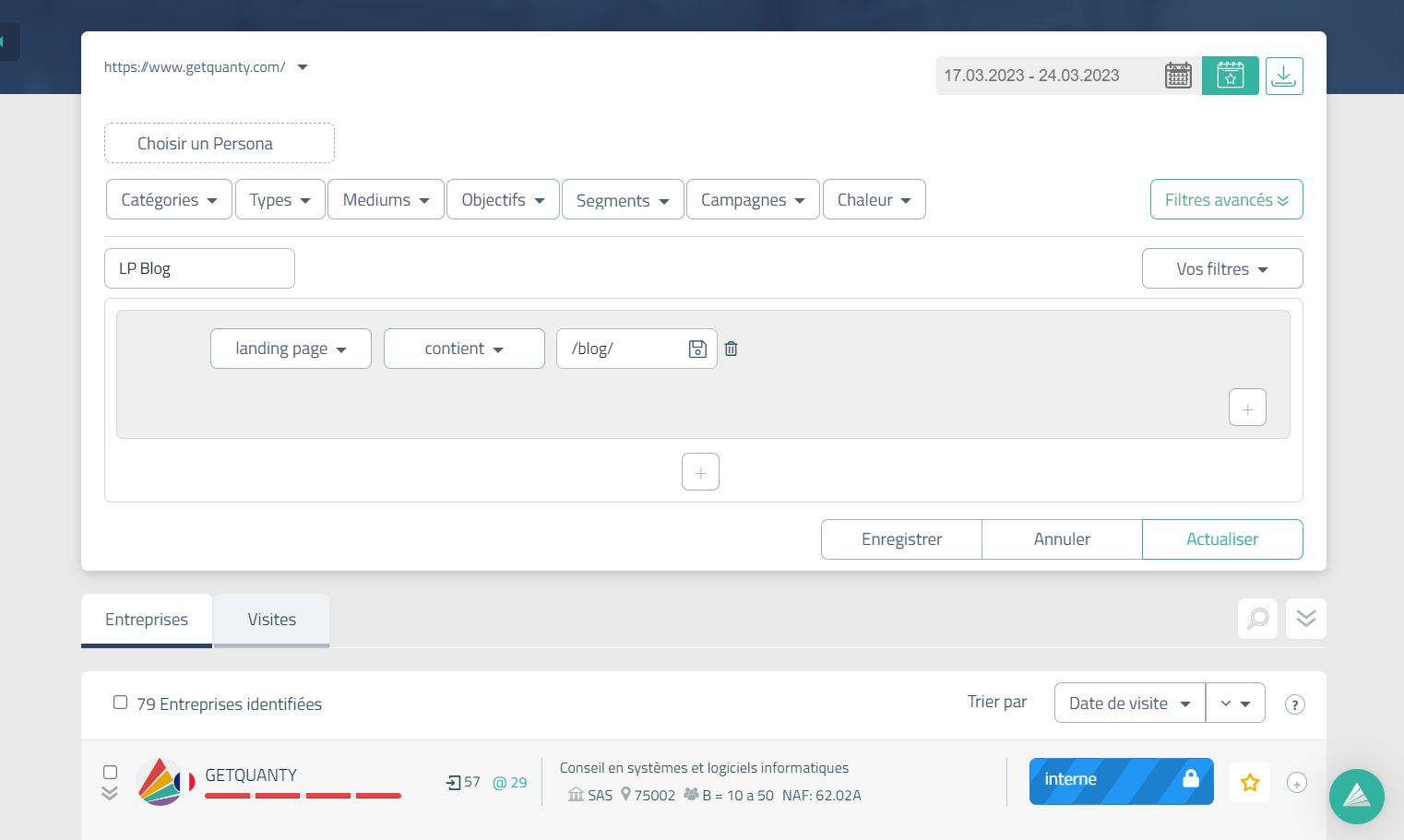Open the Vos filtres dropdown
The width and height of the screenshot is (1404, 840).
tap(1221, 269)
